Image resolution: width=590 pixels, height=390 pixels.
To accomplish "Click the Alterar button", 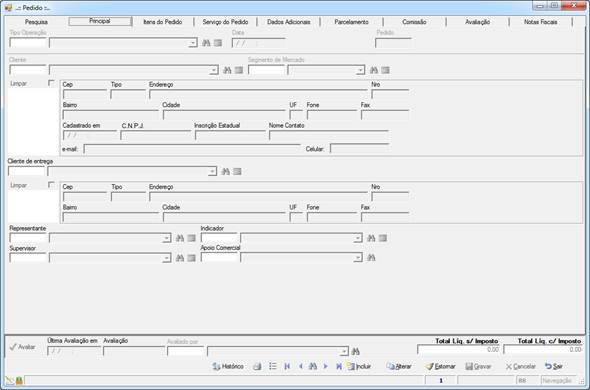I will coord(399,366).
